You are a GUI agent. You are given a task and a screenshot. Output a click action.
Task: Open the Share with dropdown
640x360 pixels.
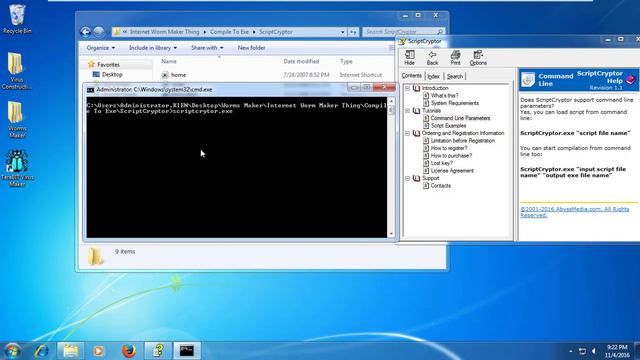tap(207, 48)
